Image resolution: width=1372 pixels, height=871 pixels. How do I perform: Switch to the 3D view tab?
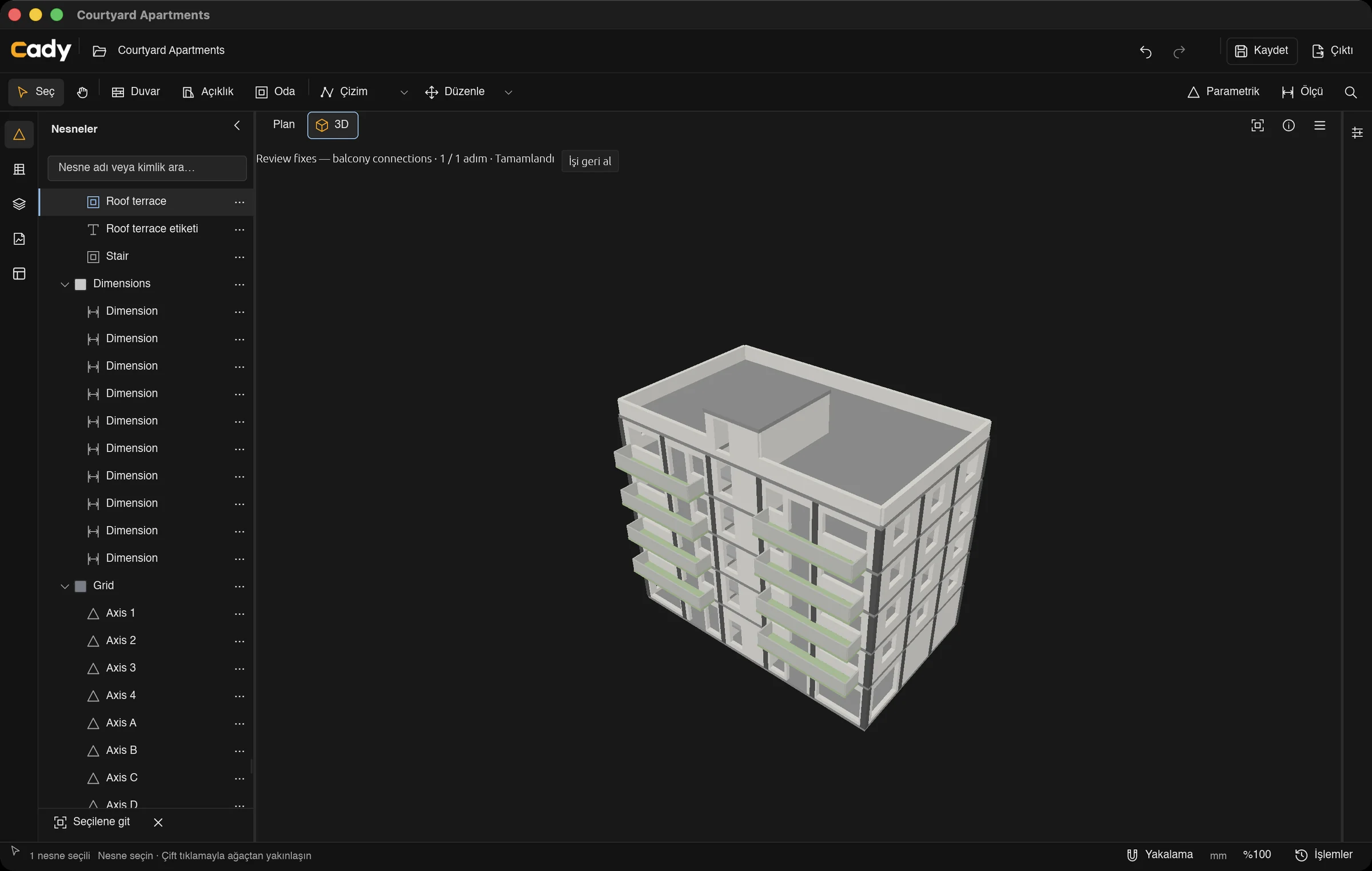(x=333, y=125)
